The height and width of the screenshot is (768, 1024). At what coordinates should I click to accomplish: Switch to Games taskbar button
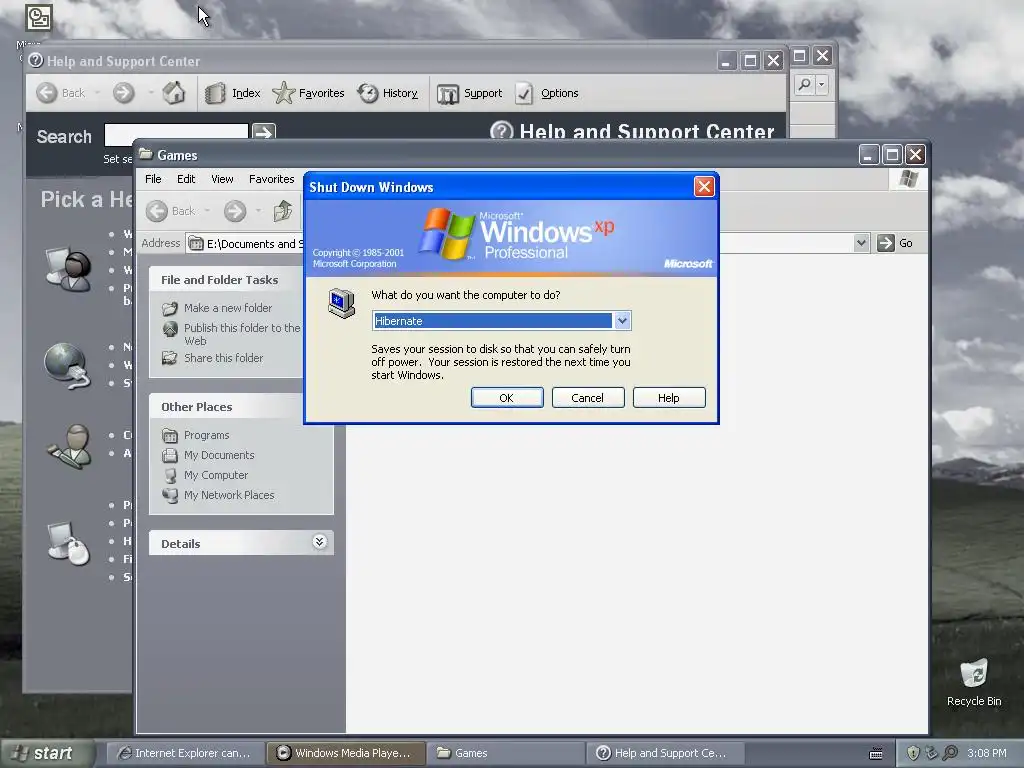click(507, 753)
